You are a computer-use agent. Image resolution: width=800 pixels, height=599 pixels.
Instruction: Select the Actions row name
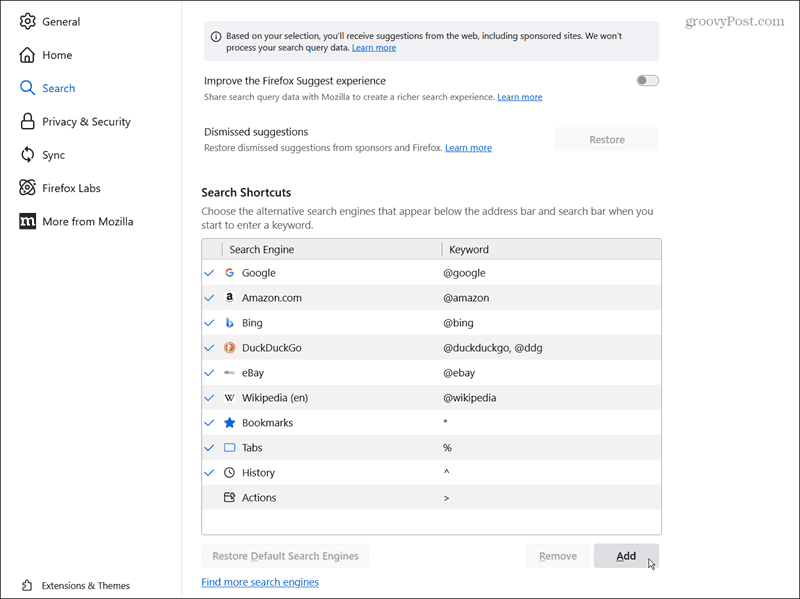pyautogui.click(x=259, y=497)
